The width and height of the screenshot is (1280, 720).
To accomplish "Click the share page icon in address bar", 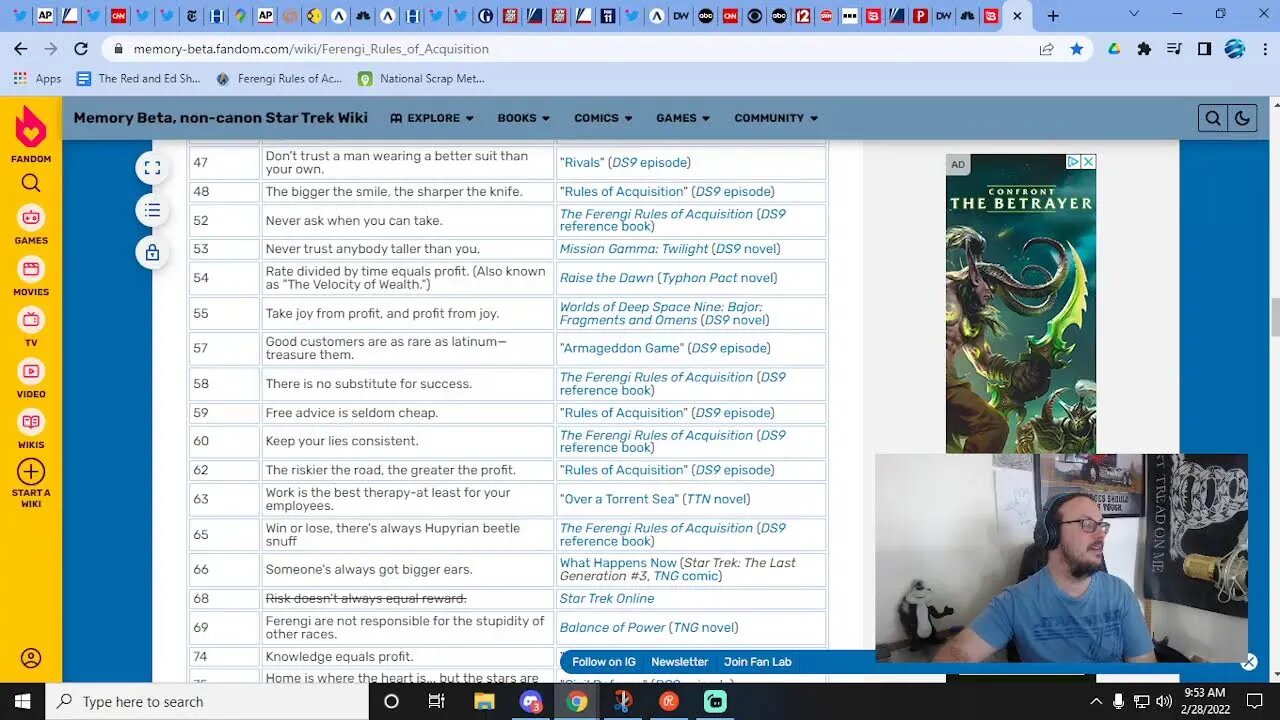I will click(1046, 48).
